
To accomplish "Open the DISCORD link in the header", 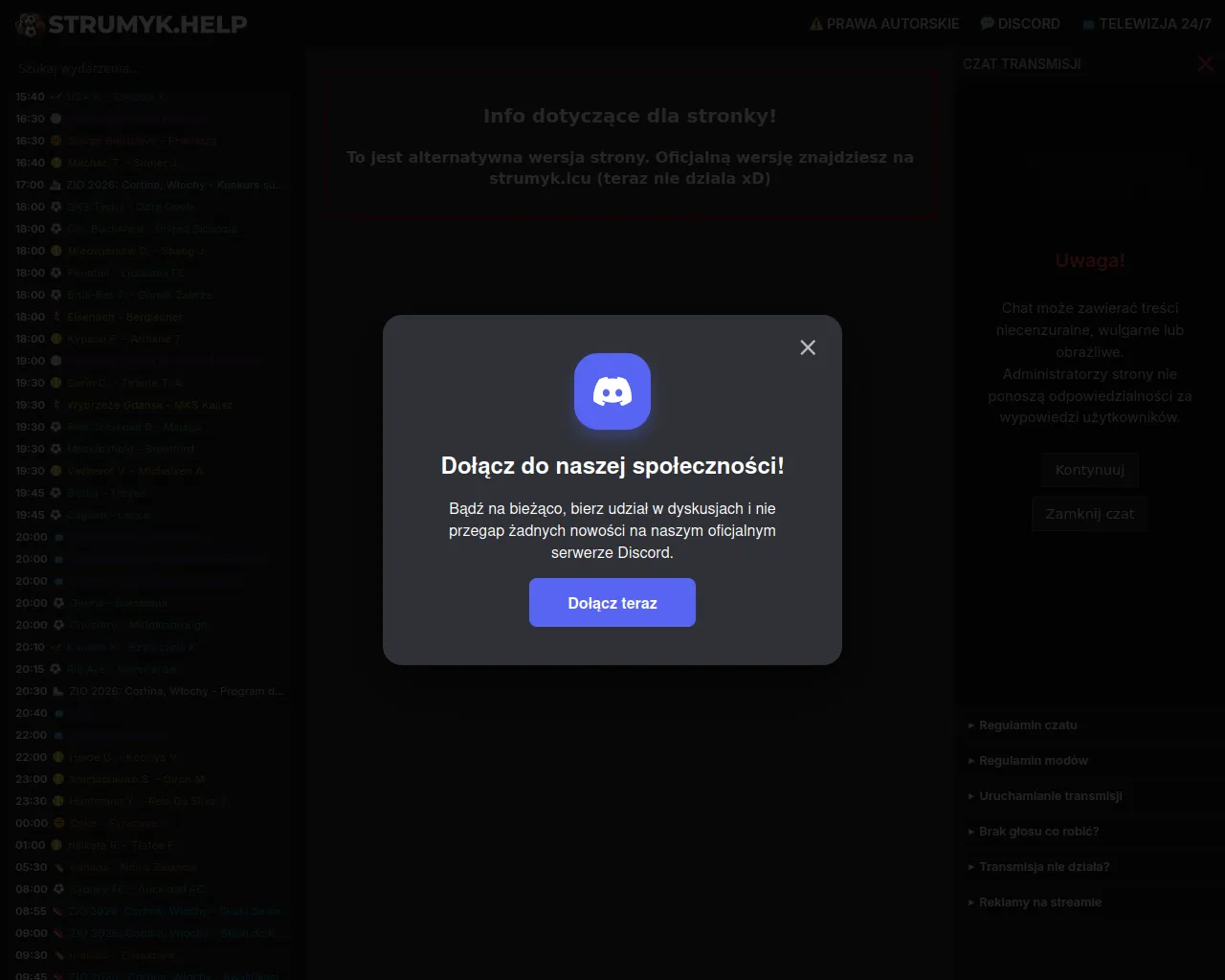I will click(1020, 24).
